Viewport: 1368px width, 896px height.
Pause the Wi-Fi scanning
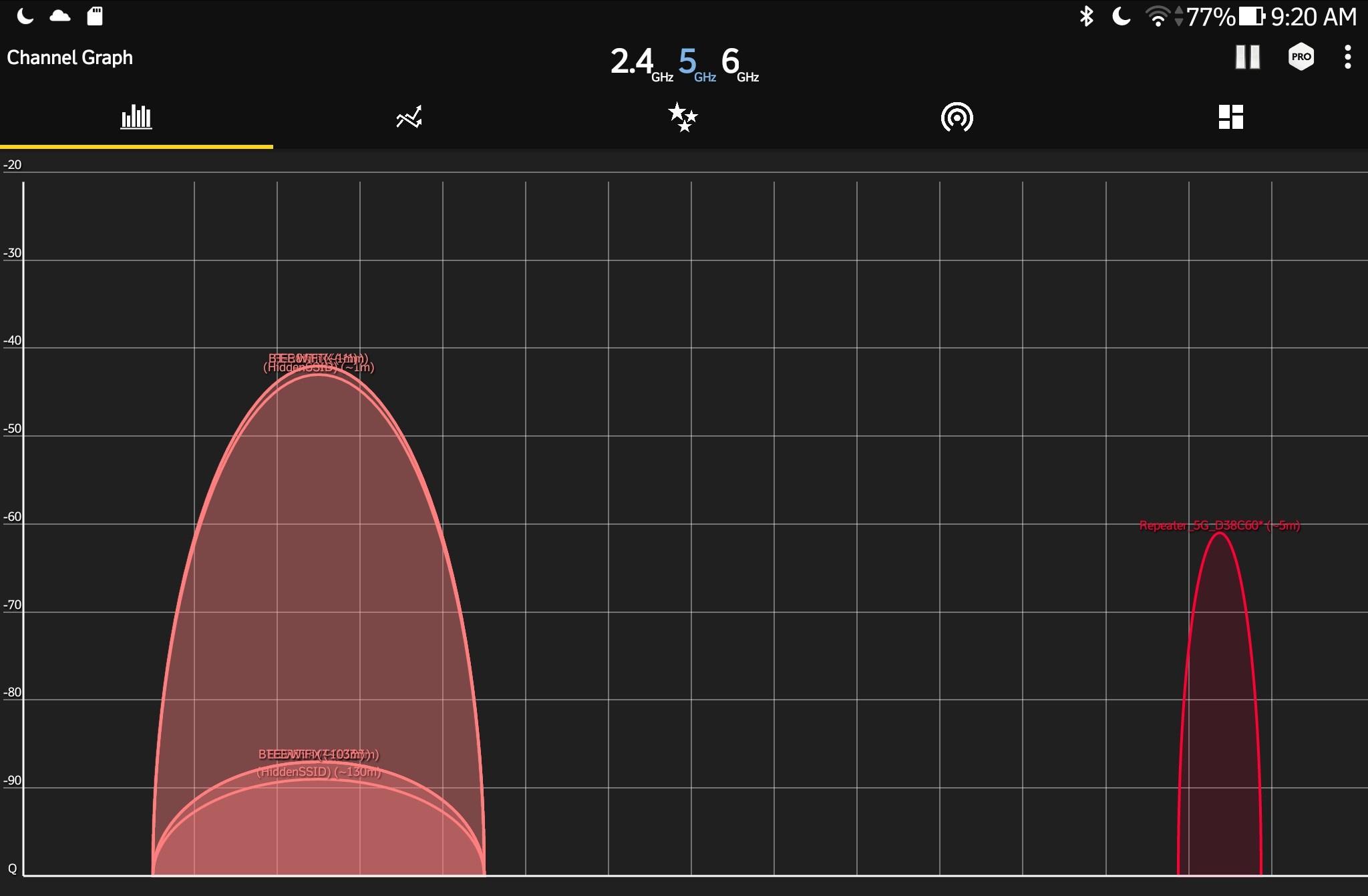pos(1247,57)
